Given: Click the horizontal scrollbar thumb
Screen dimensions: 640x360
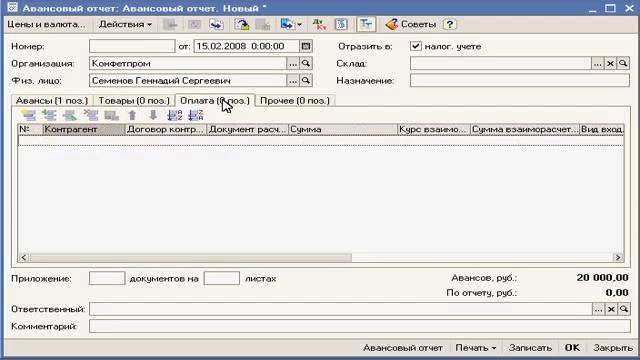Looking at the screenshot, I should pyautogui.click(x=190, y=258).
